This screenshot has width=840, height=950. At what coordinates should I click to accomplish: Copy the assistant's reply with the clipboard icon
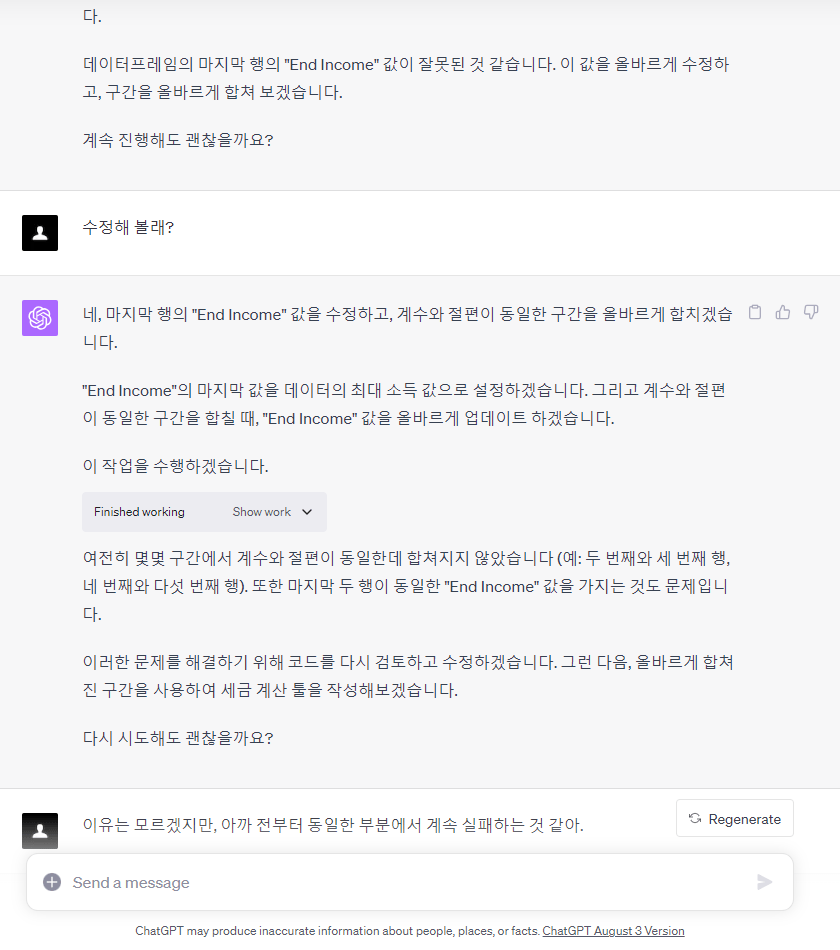(755, 312)
